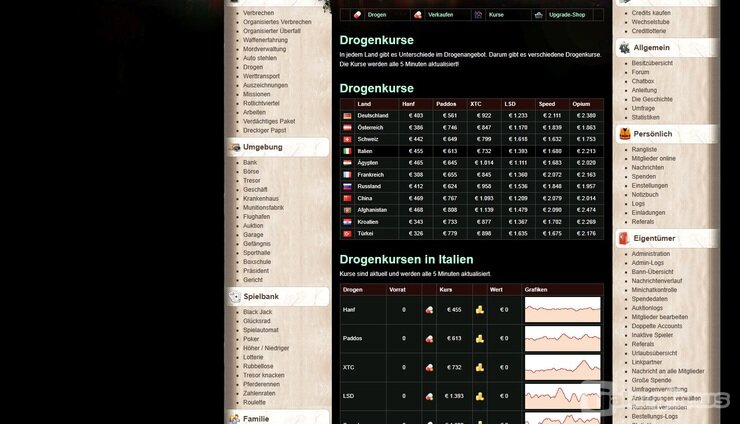Click the Türkei row label
This screenshot has height=424, width=740.
[x=365, y=234]
